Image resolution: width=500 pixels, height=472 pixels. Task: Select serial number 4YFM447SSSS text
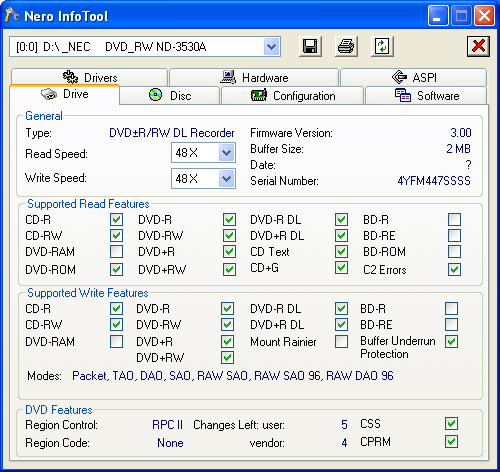point(434,181)
